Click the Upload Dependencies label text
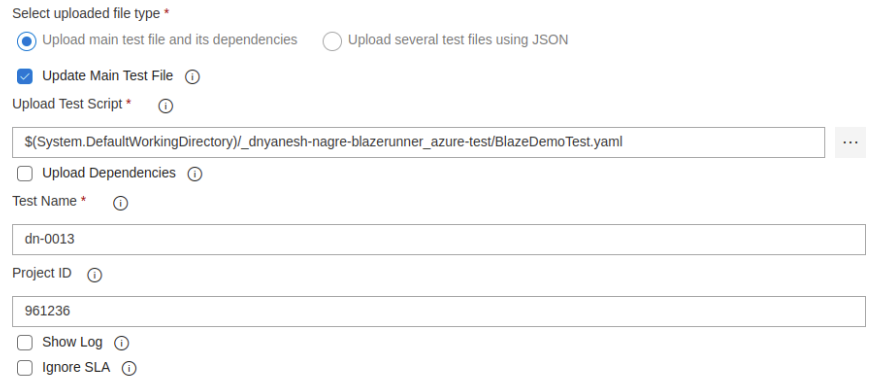Screen dimensions: 877x376 109,173
